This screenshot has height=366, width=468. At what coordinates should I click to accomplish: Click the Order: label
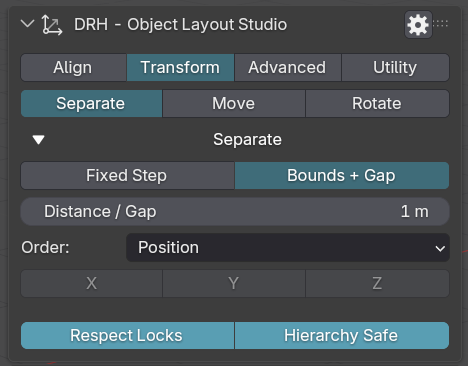[x=45, y=247]
